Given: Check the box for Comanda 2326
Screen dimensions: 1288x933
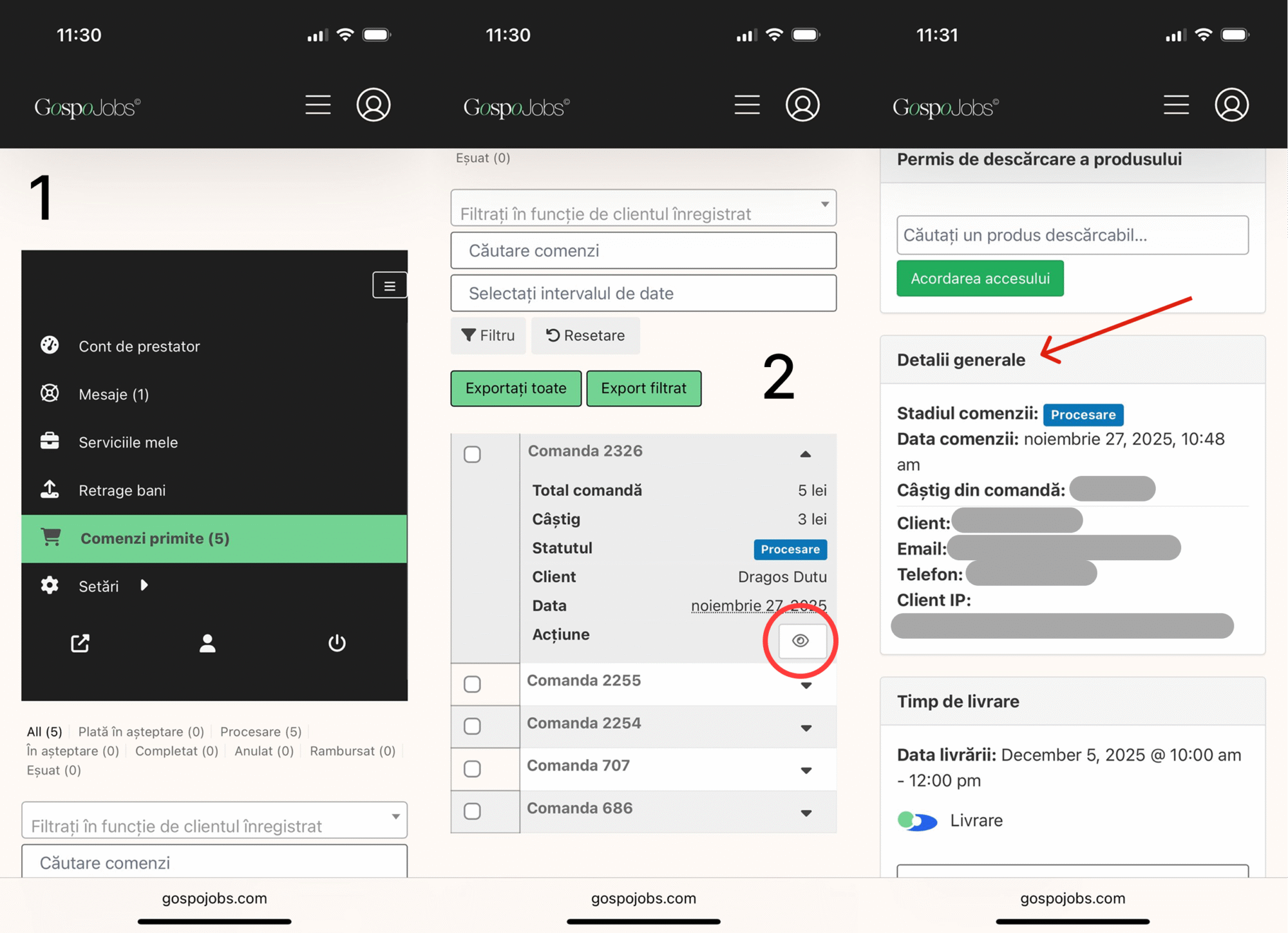Looking at the screenshot, I should 472,455.
